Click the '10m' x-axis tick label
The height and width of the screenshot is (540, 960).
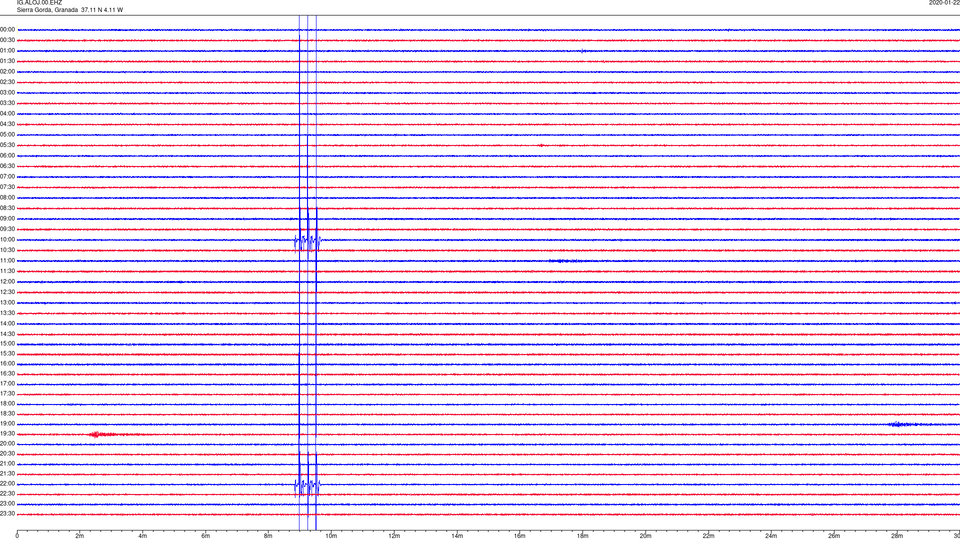[x=331, y=536]
